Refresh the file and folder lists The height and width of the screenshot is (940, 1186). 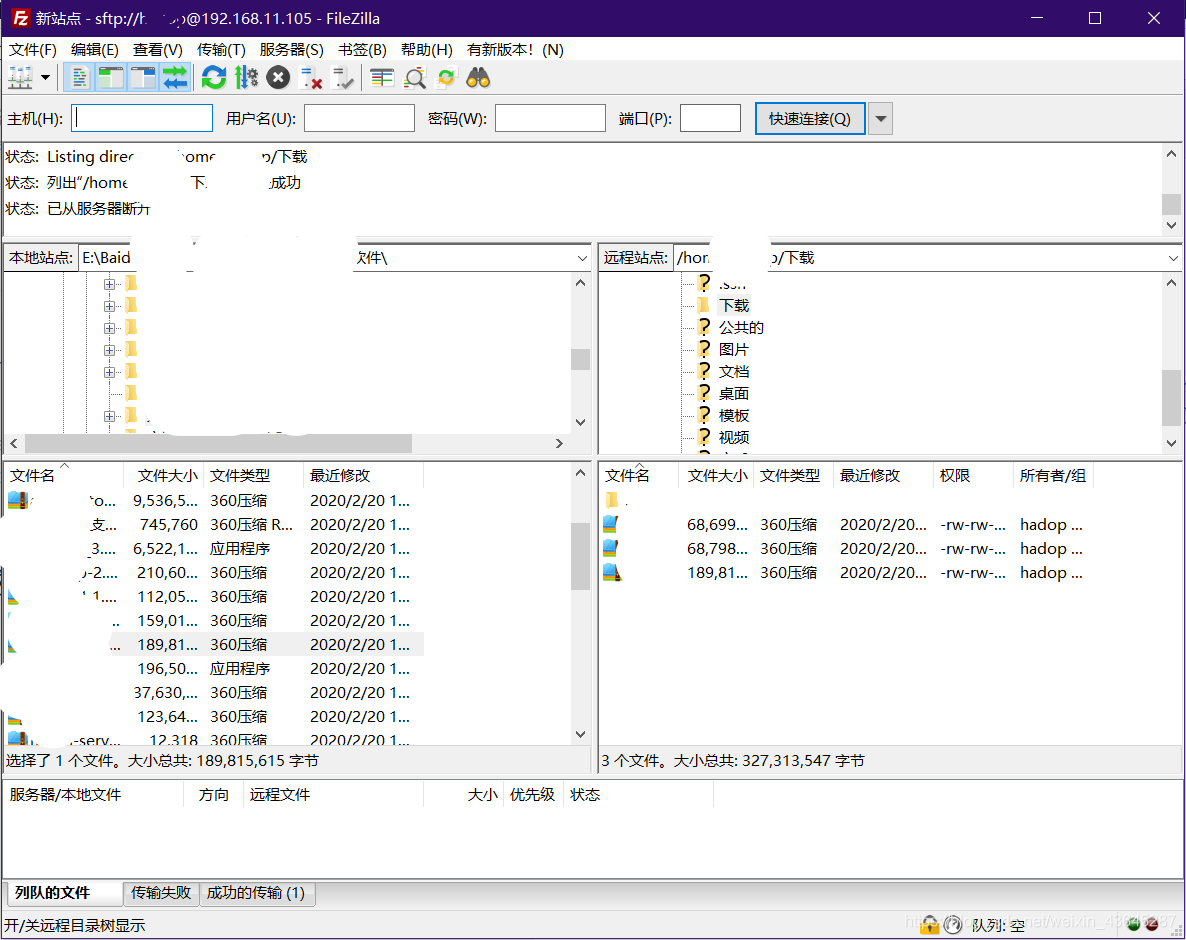point(214,77)
